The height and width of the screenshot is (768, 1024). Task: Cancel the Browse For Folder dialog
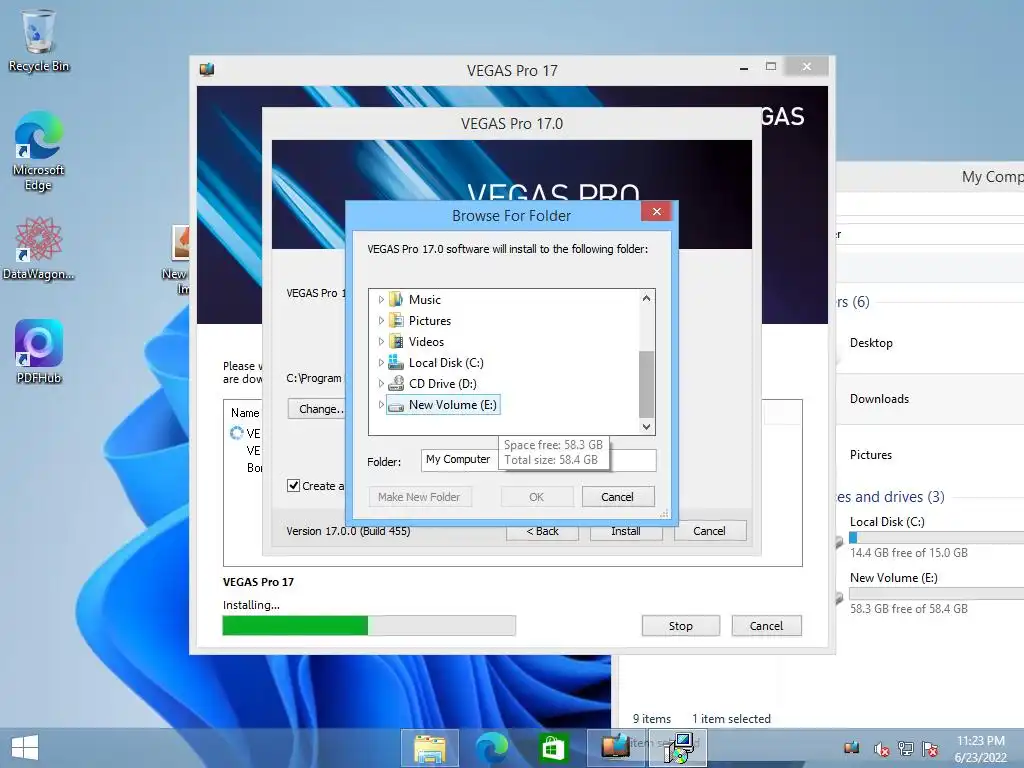[x=617, y=496]
